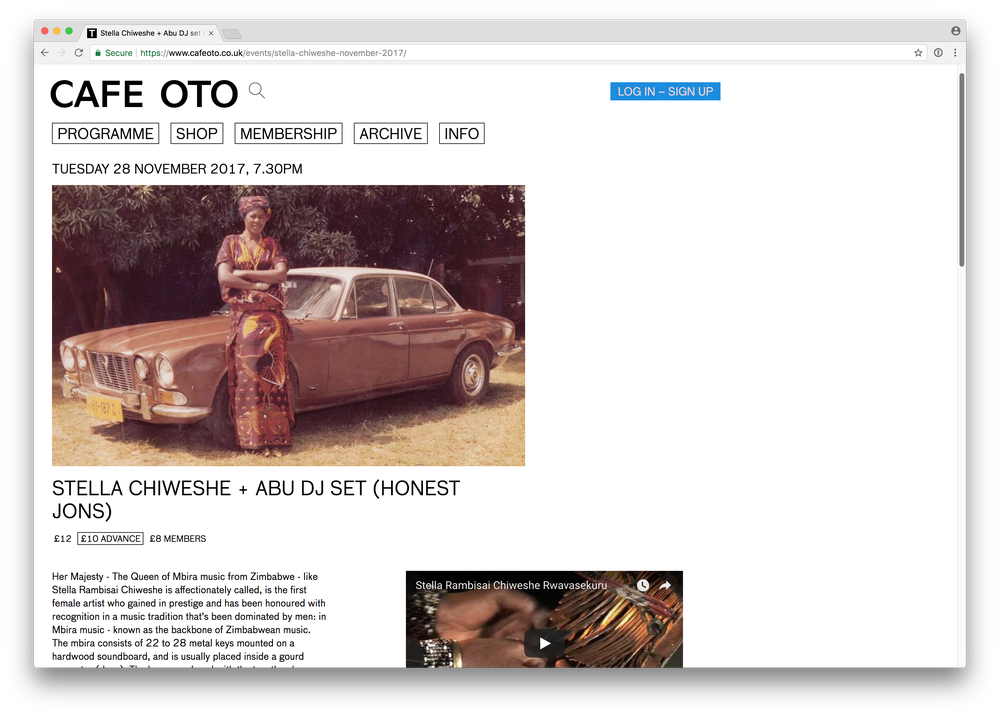
Task: Play the Stella Rambisai Chiweshe video
Action: [x=544, y=643]
